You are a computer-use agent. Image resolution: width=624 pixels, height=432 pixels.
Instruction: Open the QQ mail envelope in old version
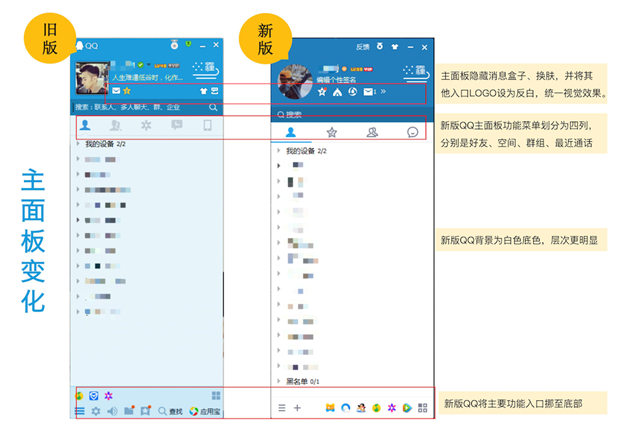tap(116, 91)
